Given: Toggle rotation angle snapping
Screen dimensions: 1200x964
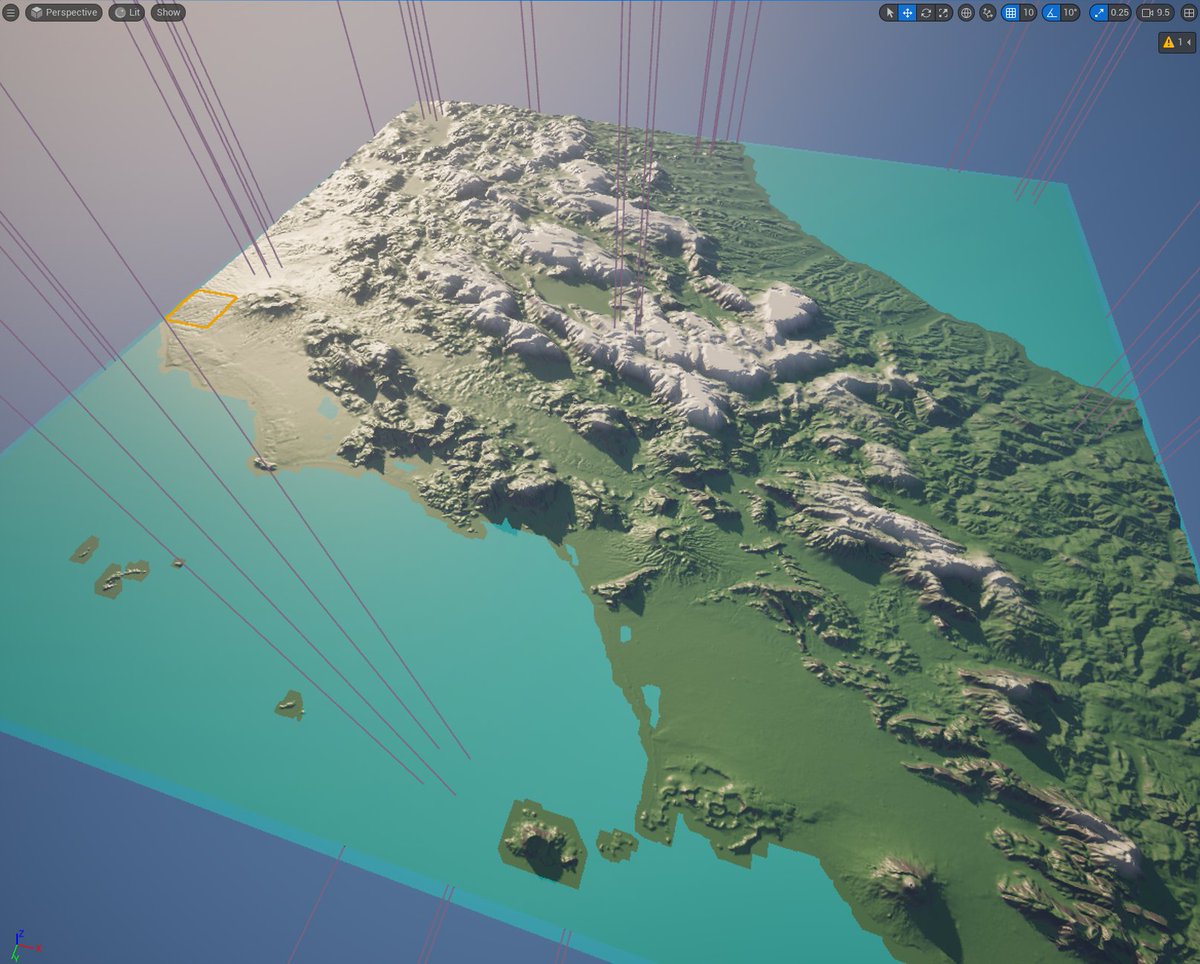Looking at the screenshot, I should pyautogui.click(x=1052, y=13).
